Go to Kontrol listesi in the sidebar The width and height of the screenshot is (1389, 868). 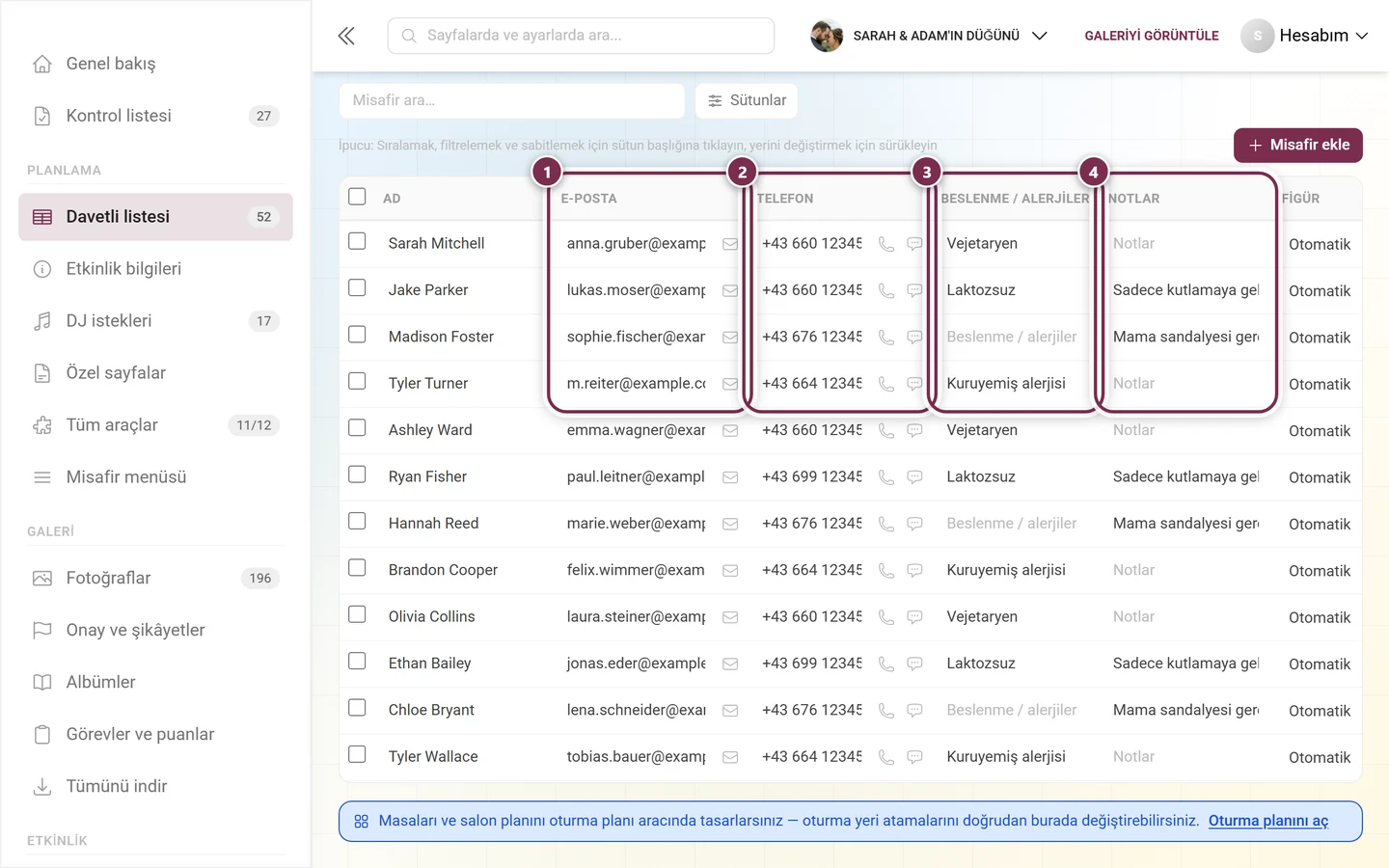(x=155, y=116)
